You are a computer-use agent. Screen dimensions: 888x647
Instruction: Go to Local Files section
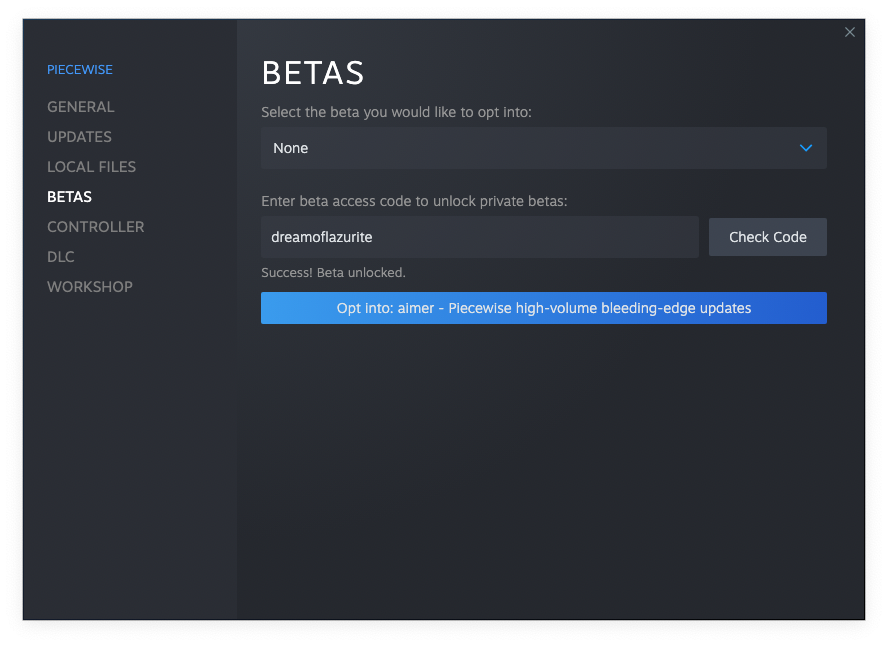point(91,167)
